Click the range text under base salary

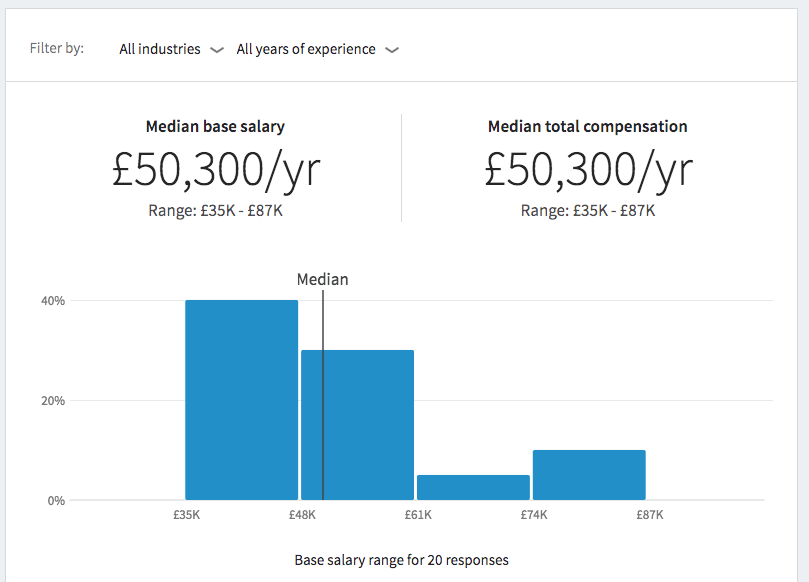point(216,210)
